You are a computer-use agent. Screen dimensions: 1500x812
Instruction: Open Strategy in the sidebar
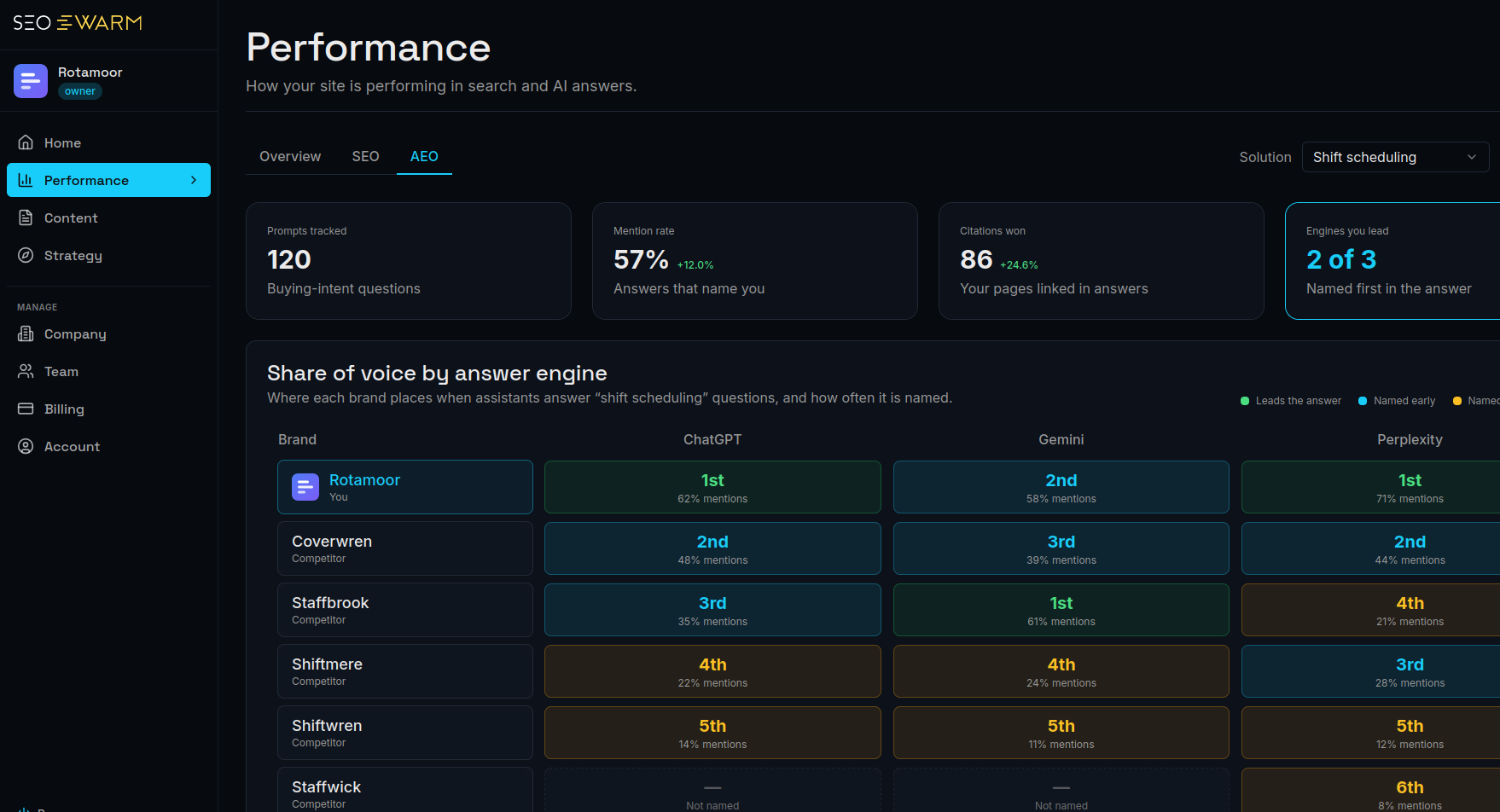[x=108, y=255]
